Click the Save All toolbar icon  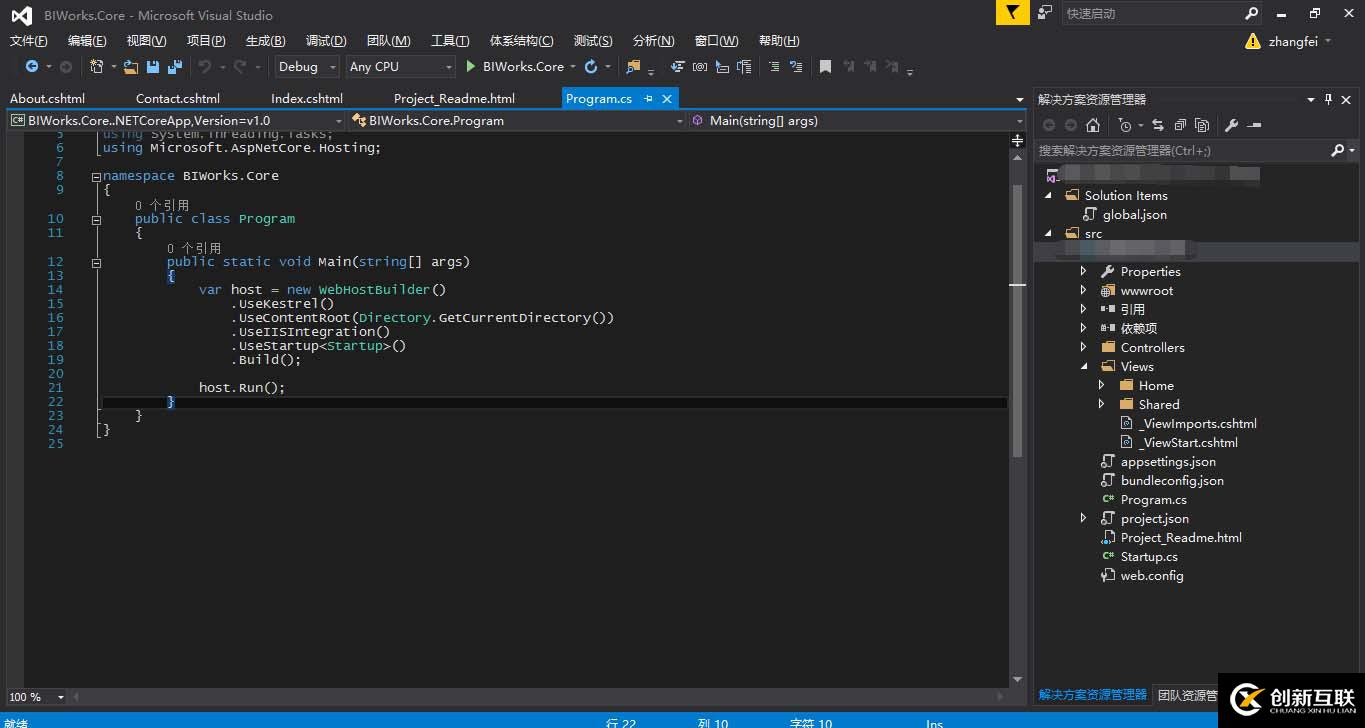tap(175, 67)
